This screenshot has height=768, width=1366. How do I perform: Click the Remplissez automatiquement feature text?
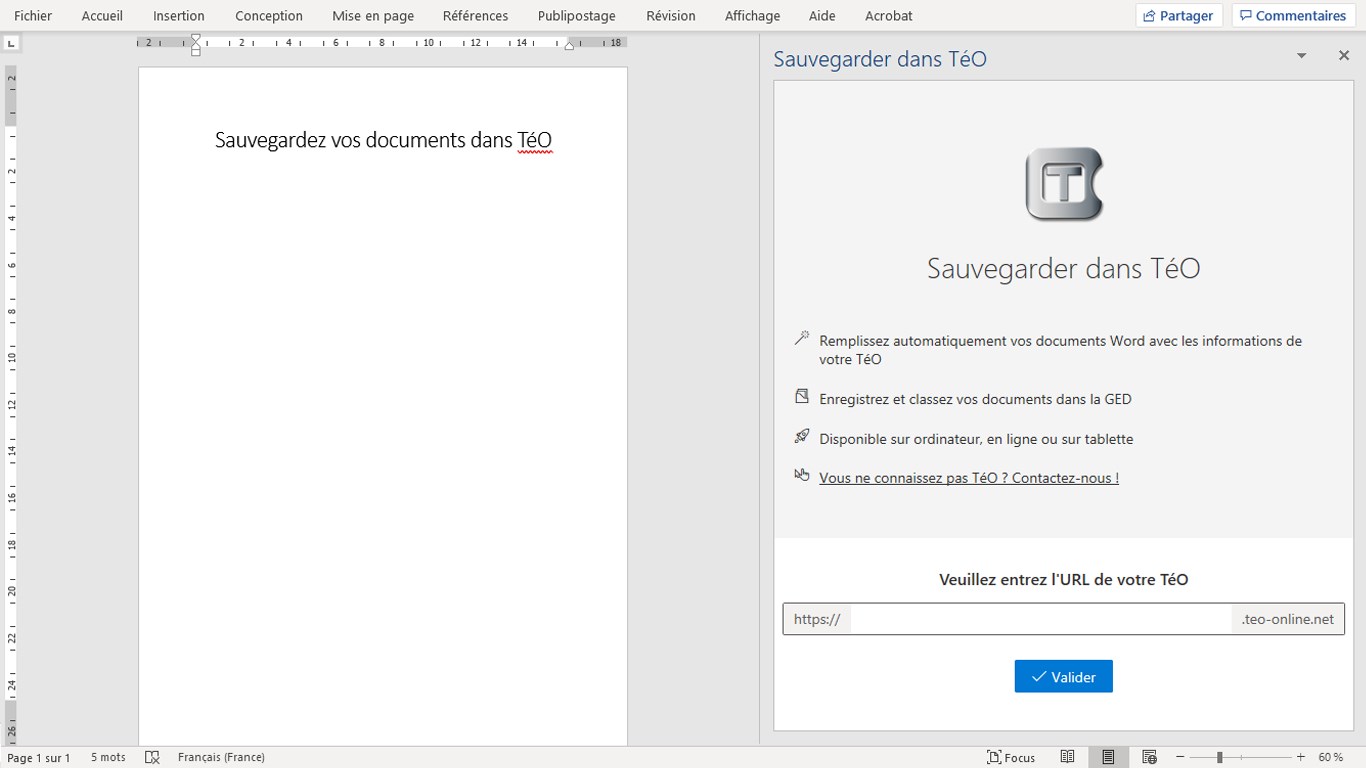tap(1060, 350)
